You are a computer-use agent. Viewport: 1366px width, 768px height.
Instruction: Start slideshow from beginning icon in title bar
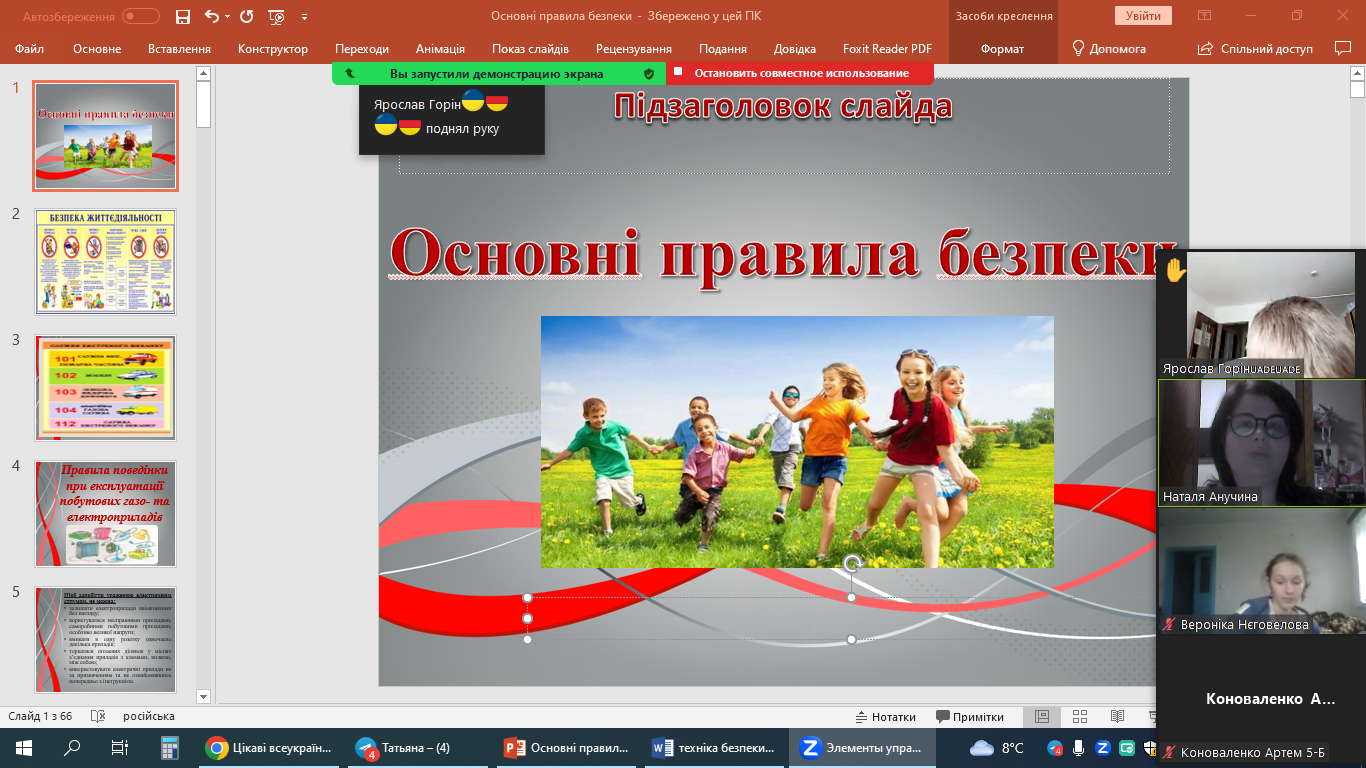pyautogui.click(x=277, y=17)
